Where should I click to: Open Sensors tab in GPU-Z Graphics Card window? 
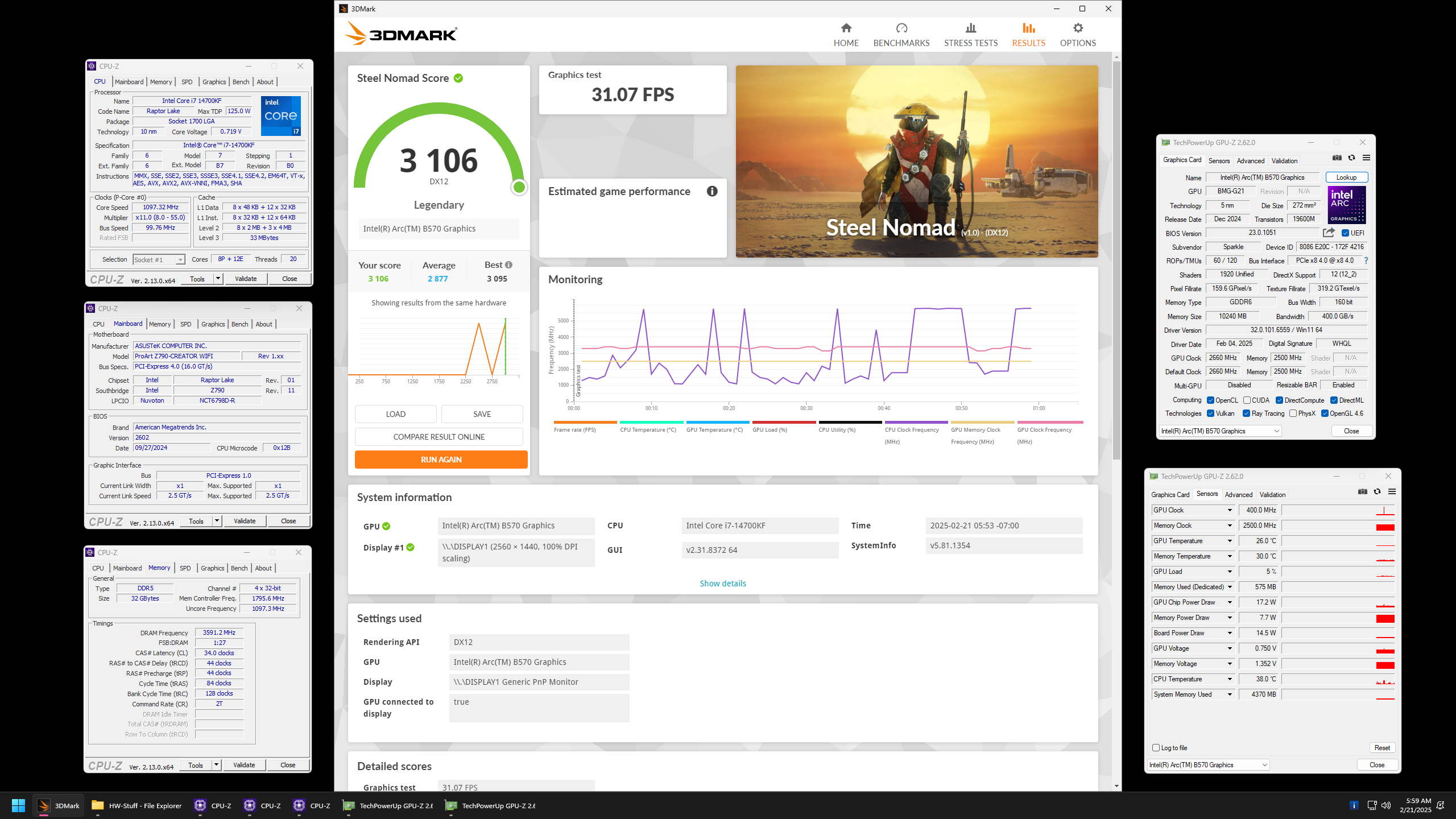1219,161
